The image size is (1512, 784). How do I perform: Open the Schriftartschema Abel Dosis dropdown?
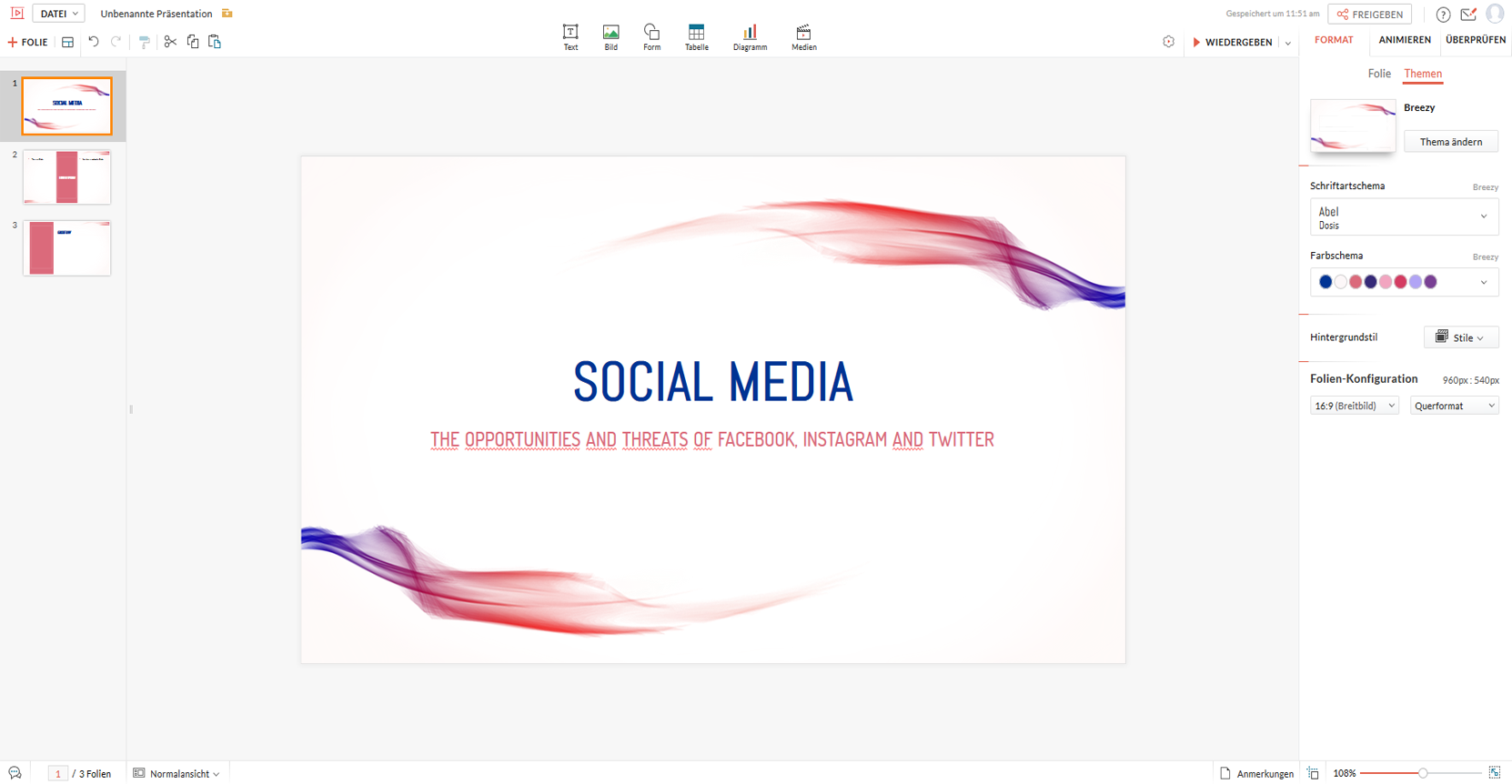(1404, 217)
